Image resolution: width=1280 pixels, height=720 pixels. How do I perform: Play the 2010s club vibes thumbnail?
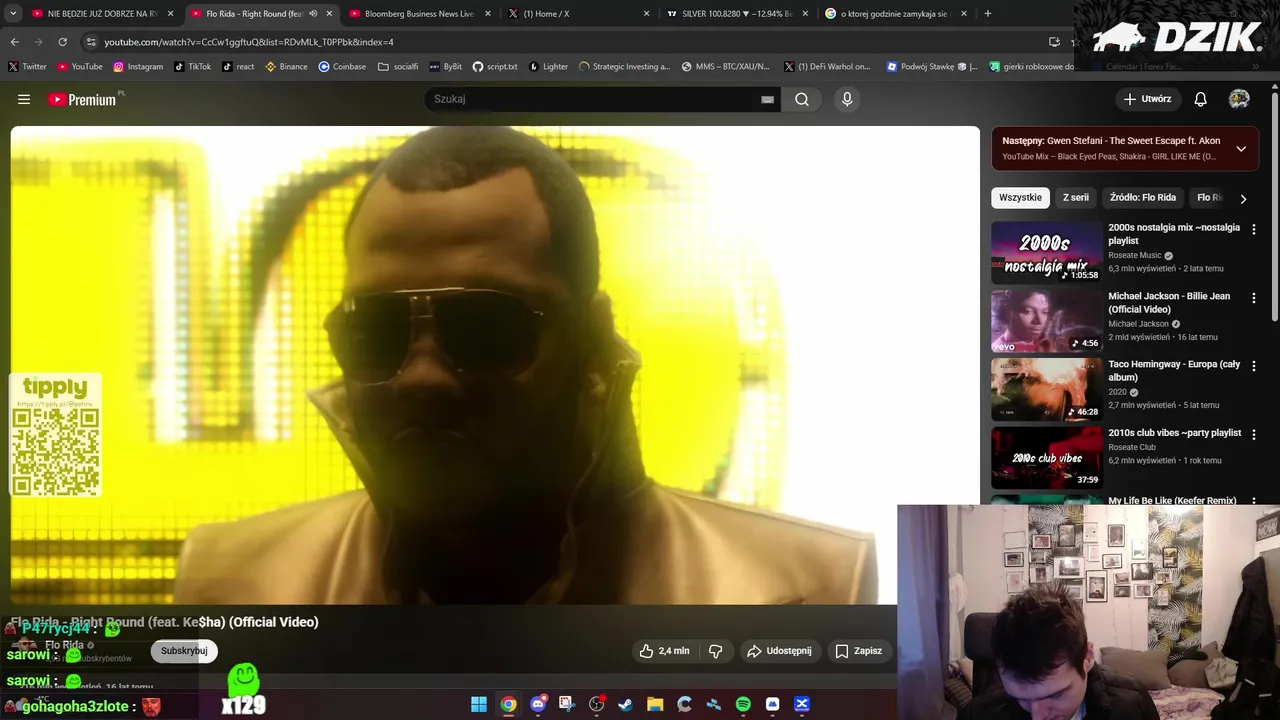tap(1046, 458)
